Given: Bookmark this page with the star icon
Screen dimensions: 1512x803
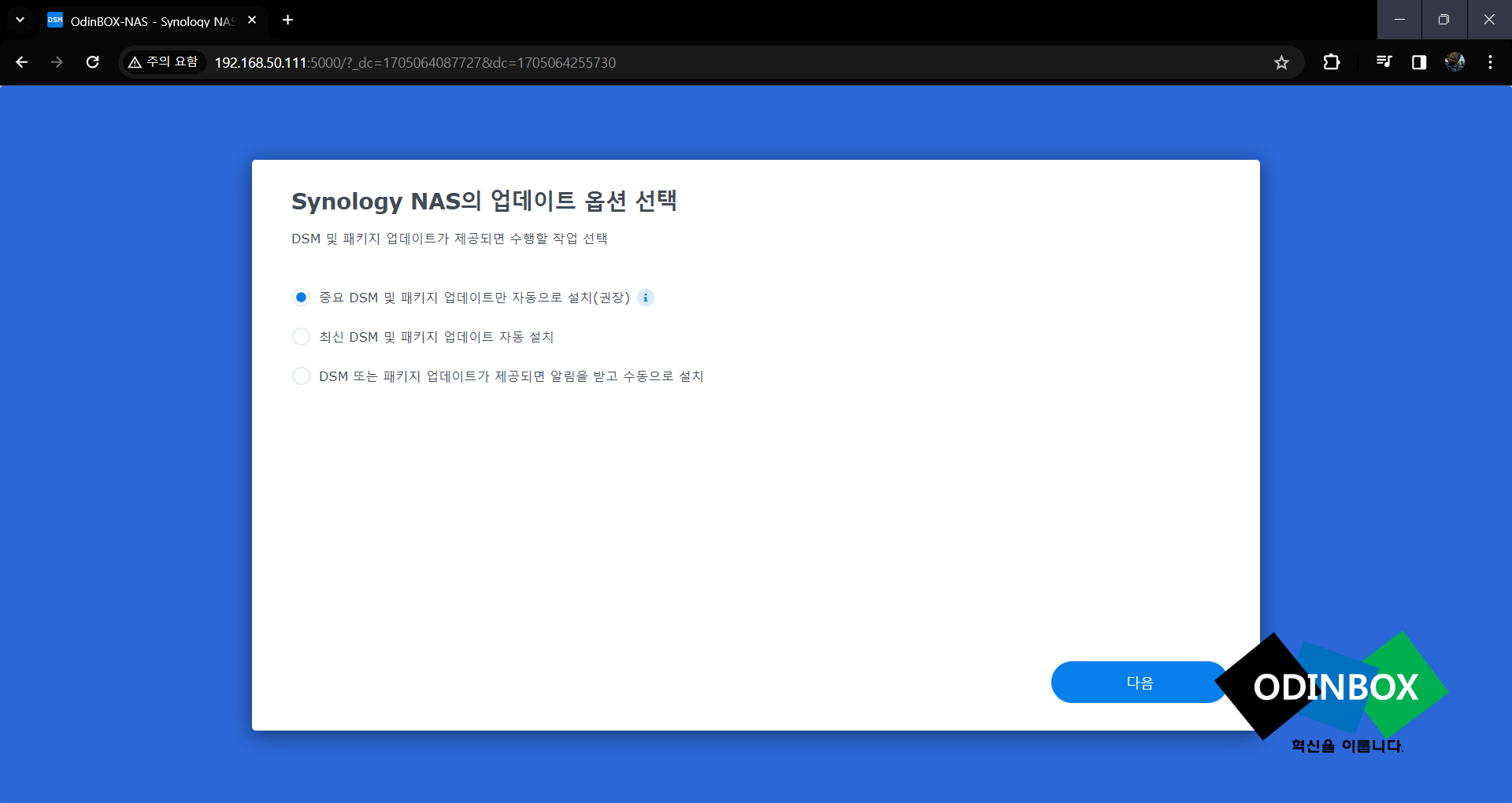Looking at the screenshot, I should pos(1281,62).
